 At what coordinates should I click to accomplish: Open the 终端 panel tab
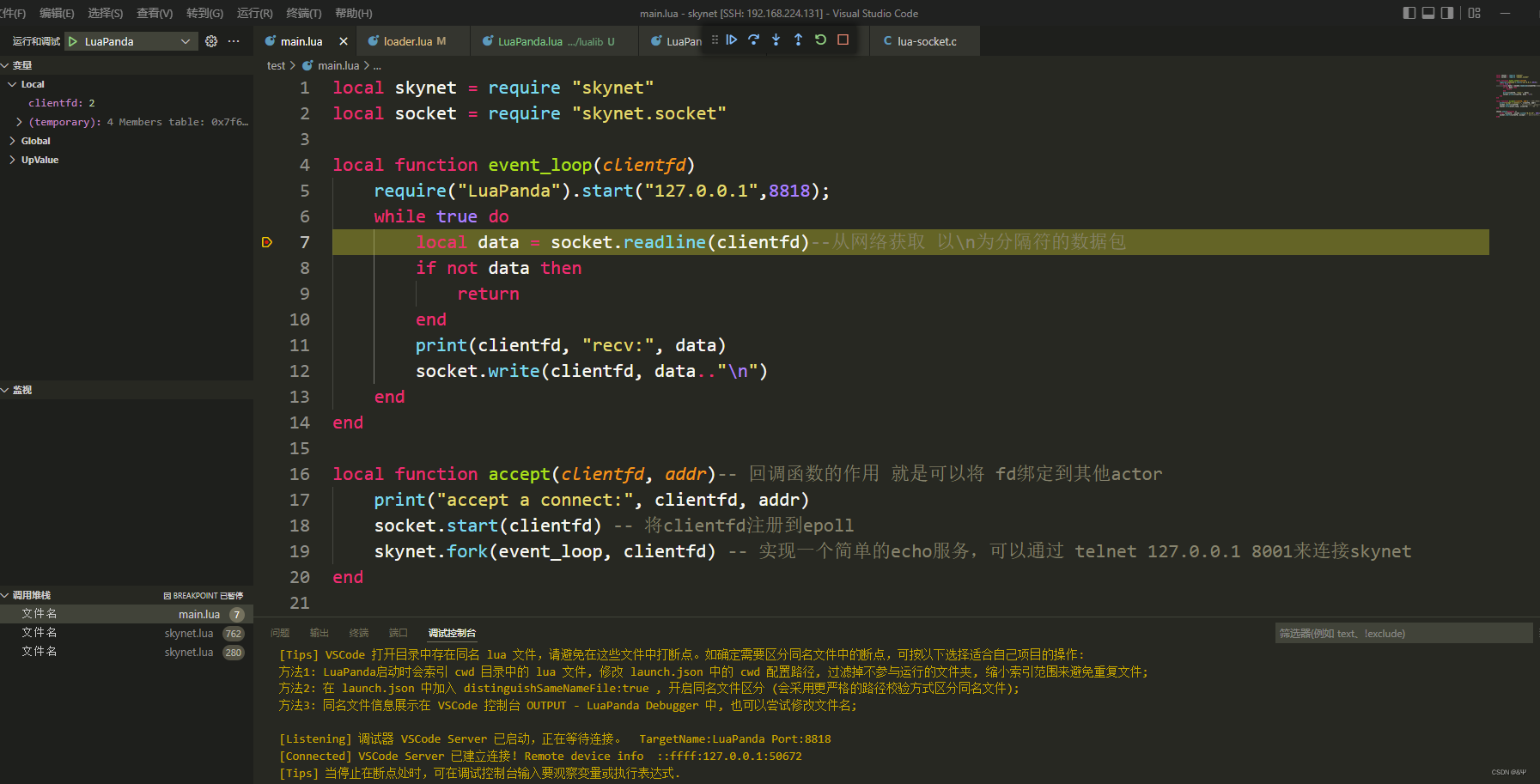tap(359, 633)
